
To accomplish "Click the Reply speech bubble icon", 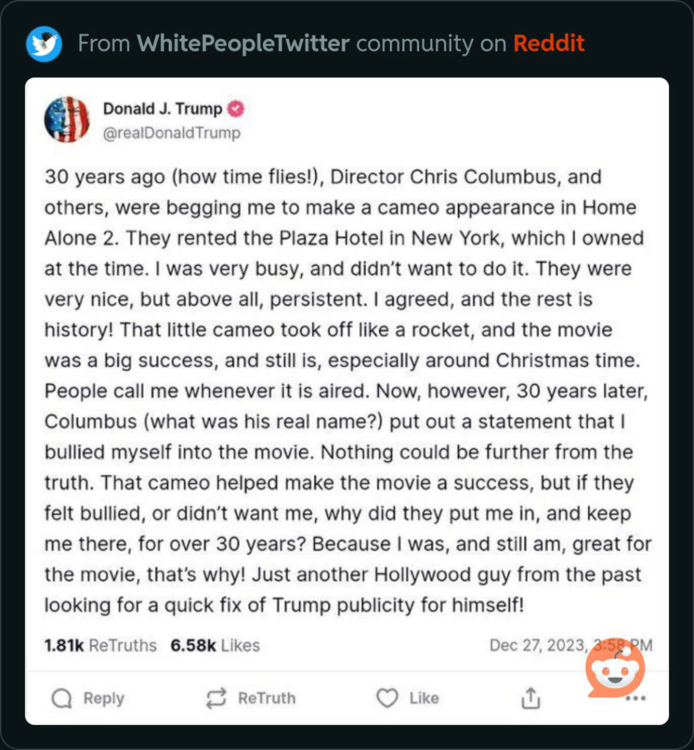I will pyautogui.click(x=62, y=698).
